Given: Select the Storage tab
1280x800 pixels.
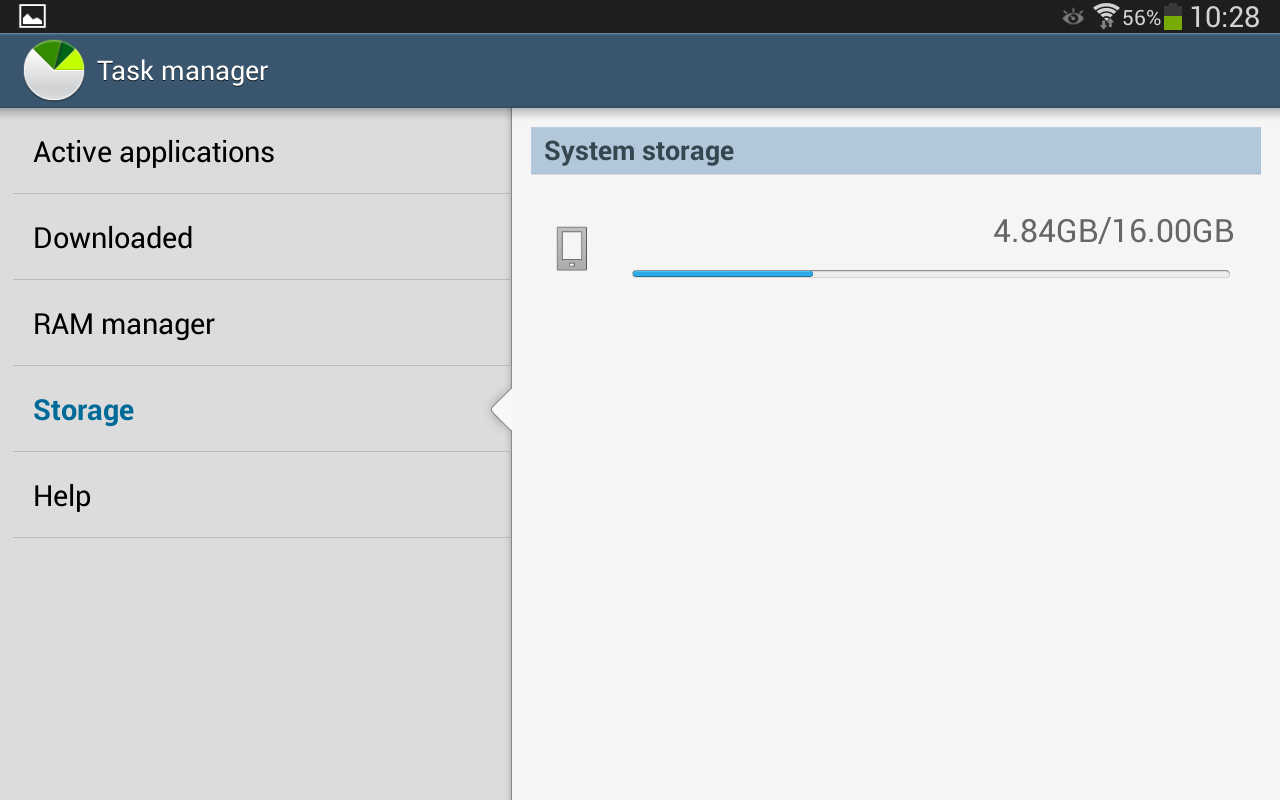Looking at the screenshot, I should pos(84,410).
